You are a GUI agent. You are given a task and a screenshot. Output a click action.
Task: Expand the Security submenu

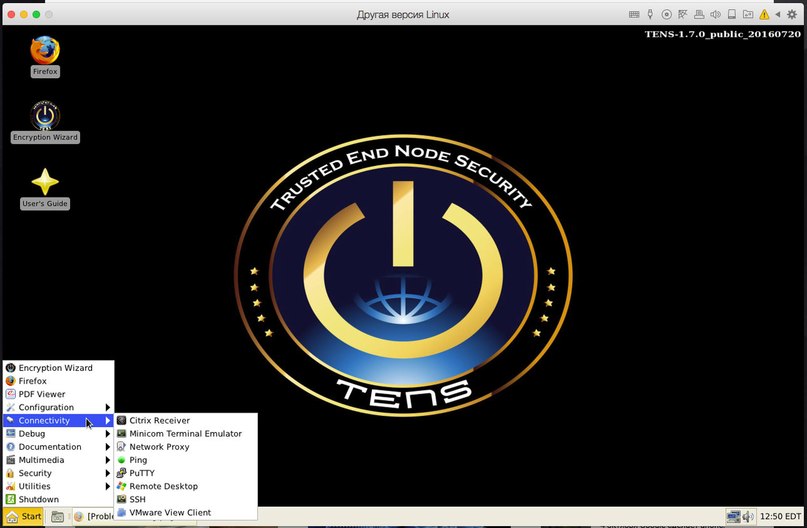click(x=58, y=473)
